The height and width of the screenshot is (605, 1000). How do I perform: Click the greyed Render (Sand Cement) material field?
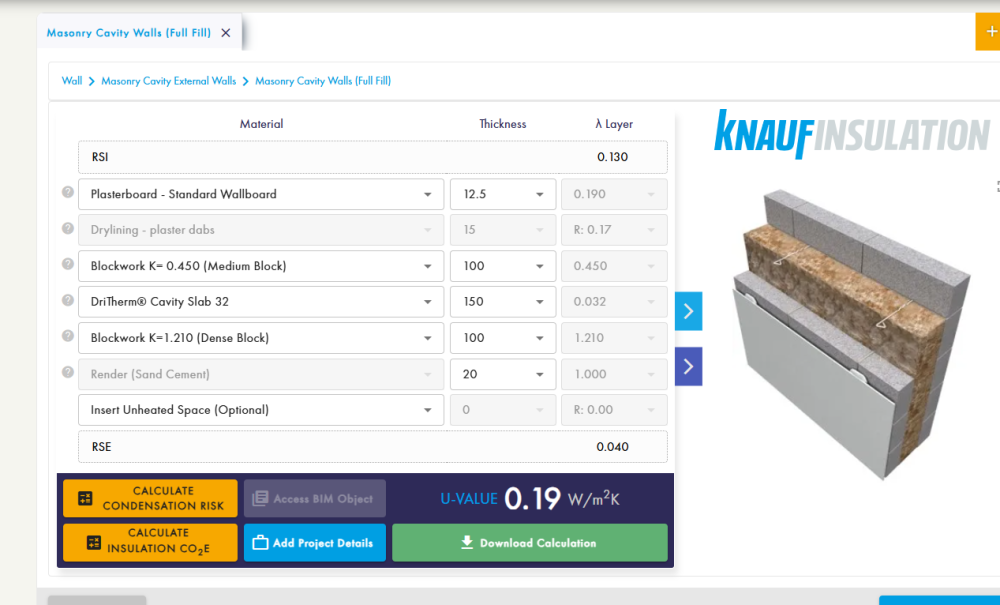261,374
